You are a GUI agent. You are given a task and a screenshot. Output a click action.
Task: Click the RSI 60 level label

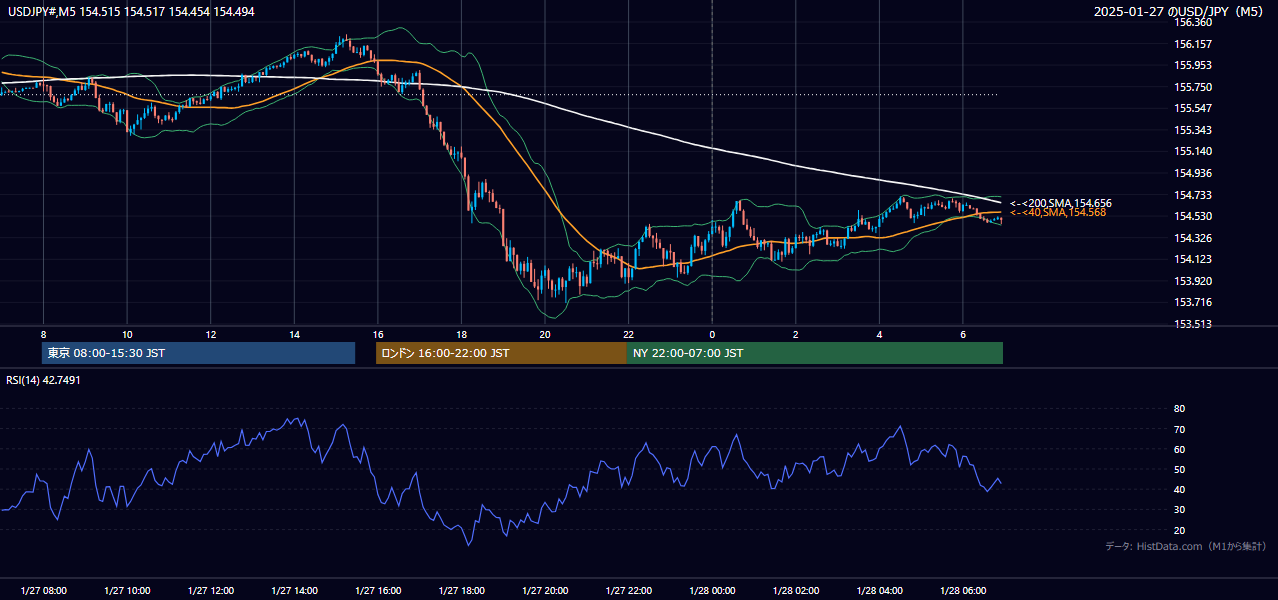point(1179,449)
